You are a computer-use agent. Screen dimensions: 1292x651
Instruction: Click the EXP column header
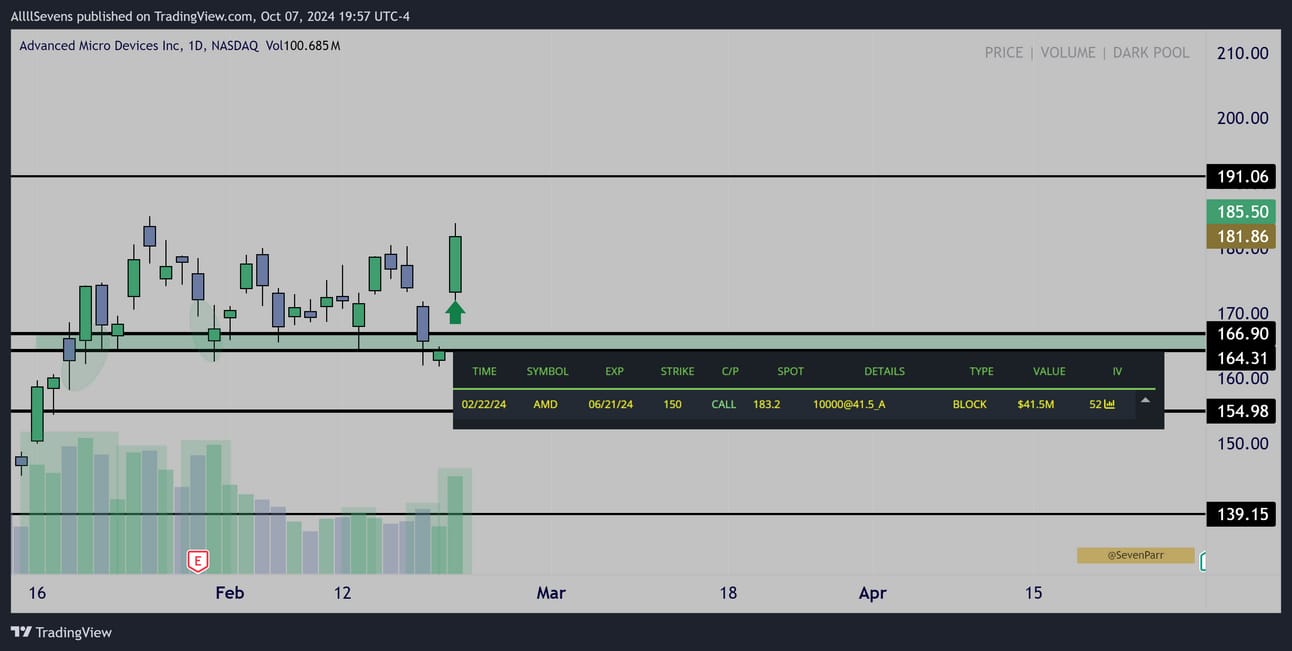[x=614, y=371]
